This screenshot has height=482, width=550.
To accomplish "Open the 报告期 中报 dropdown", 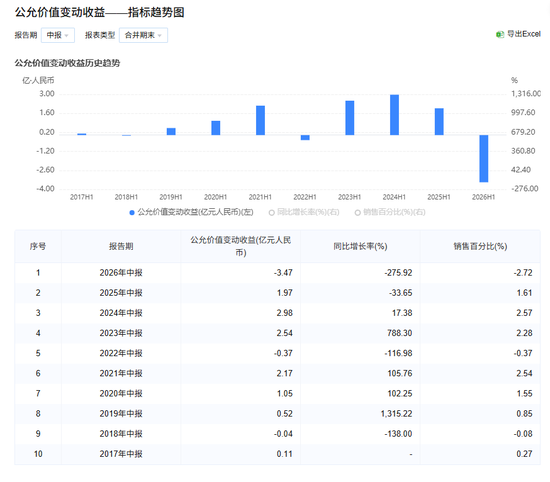I will [58, 35].
